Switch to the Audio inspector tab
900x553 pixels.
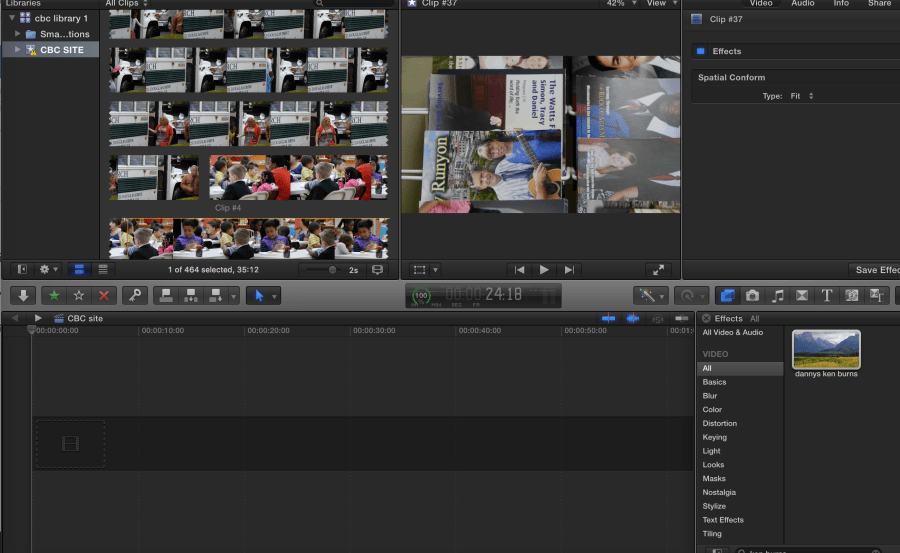(x=802, y=4)
